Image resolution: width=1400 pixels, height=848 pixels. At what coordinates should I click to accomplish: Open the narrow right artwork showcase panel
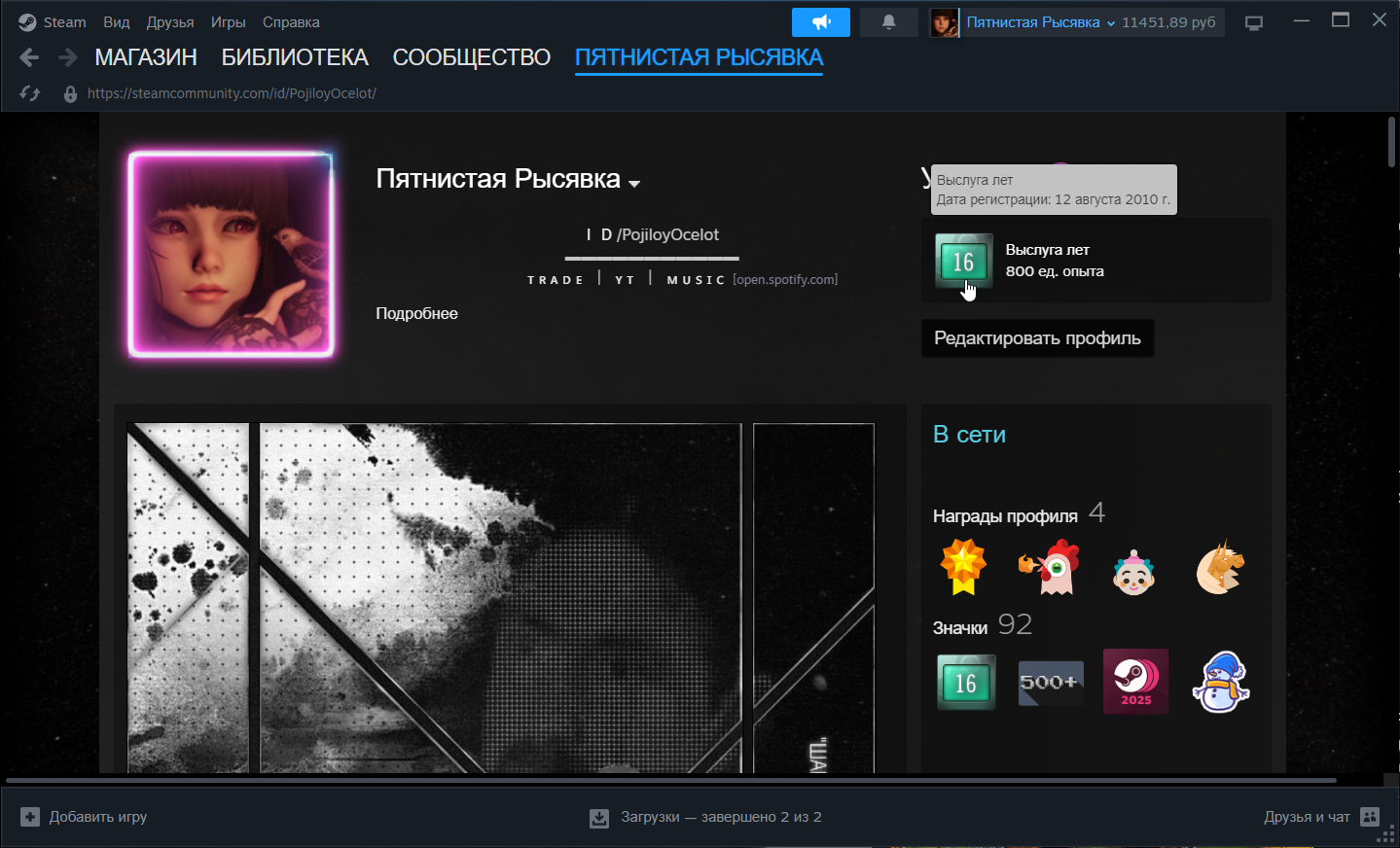coord(813,598)
